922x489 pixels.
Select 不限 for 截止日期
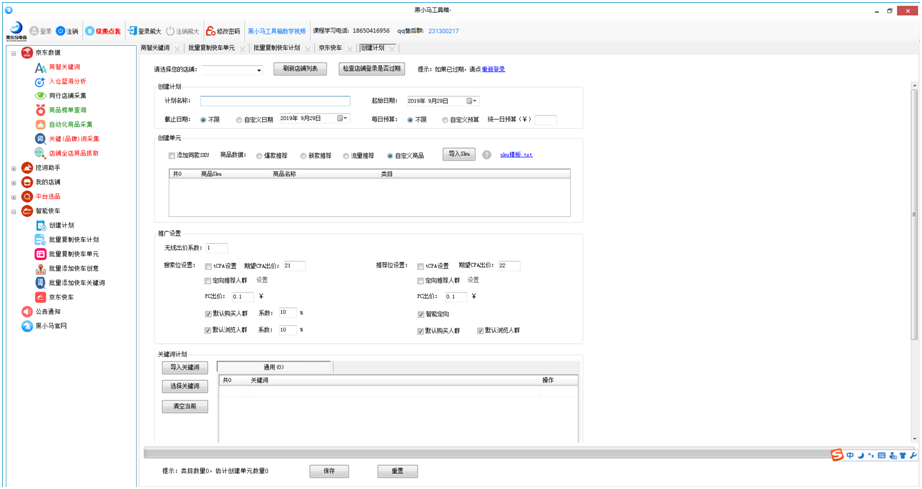(x=203, y=120)
